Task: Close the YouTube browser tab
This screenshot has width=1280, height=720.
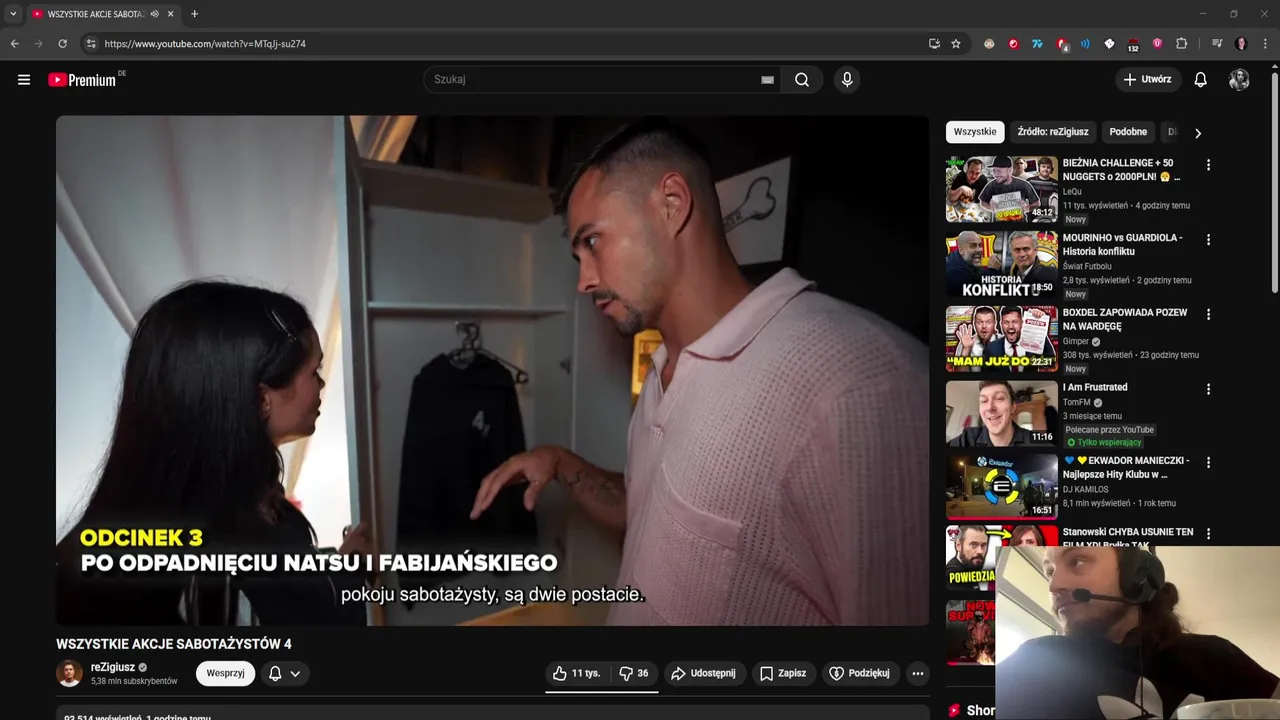Action: point(170,14)
